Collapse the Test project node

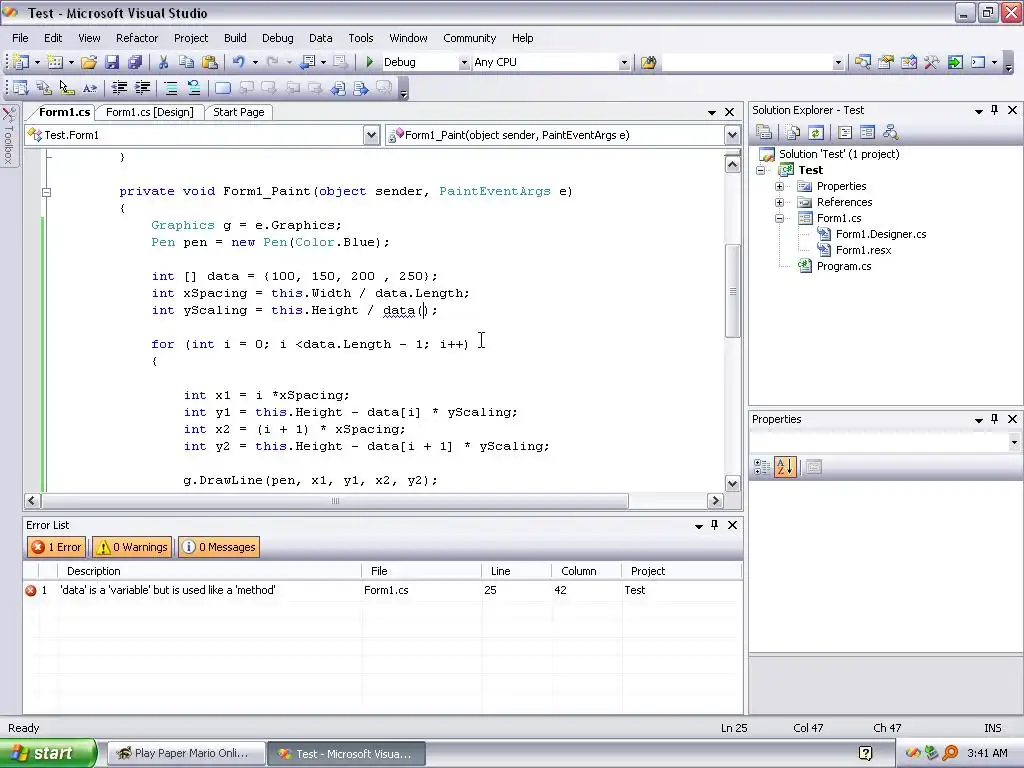point(760,170)
